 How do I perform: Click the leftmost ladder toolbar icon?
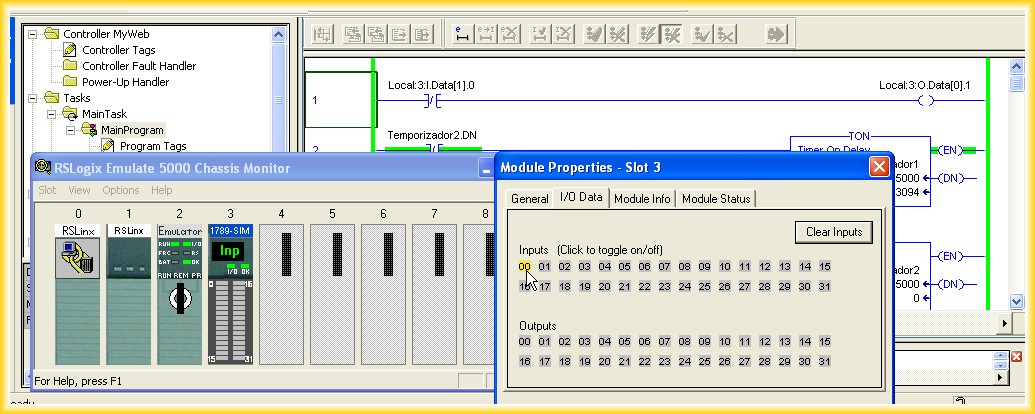pos(323,35)
